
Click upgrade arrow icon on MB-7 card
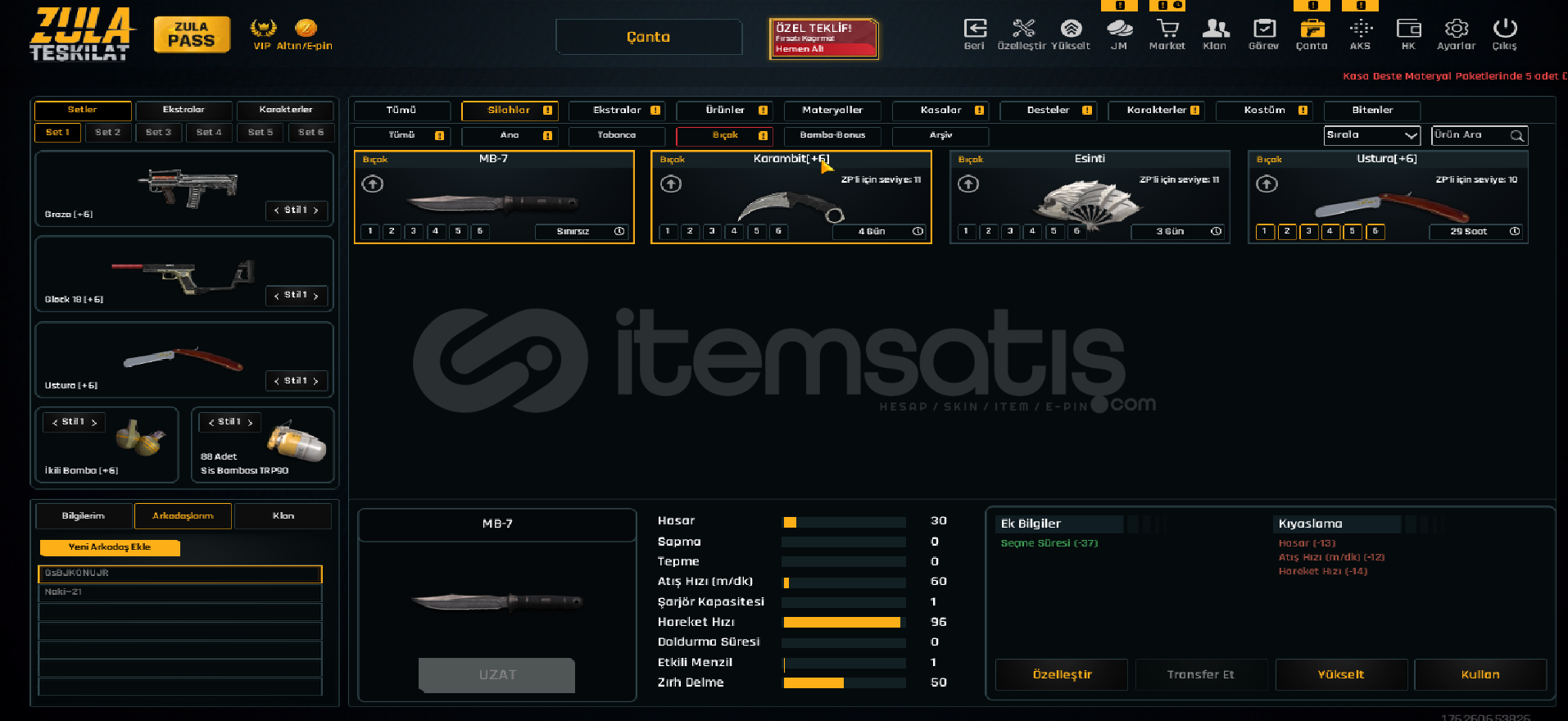click(x=373, y=184)
